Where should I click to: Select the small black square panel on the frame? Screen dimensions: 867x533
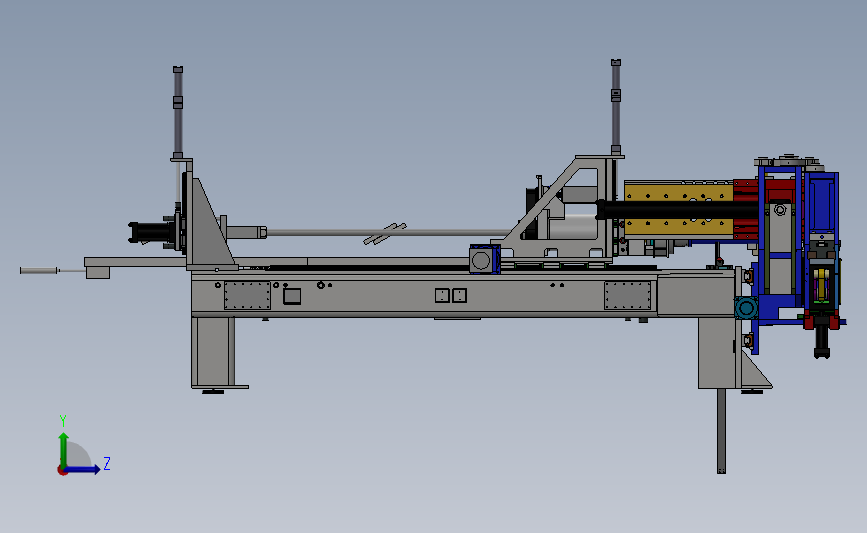tap(292, 296)
